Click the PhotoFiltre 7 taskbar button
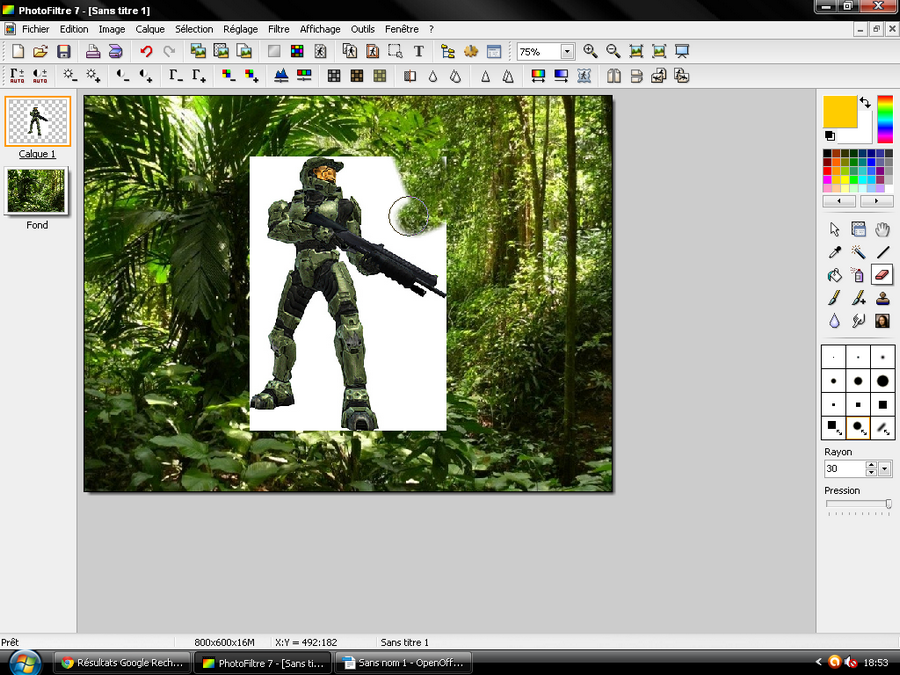900x675 pixels. coord(263,663)
